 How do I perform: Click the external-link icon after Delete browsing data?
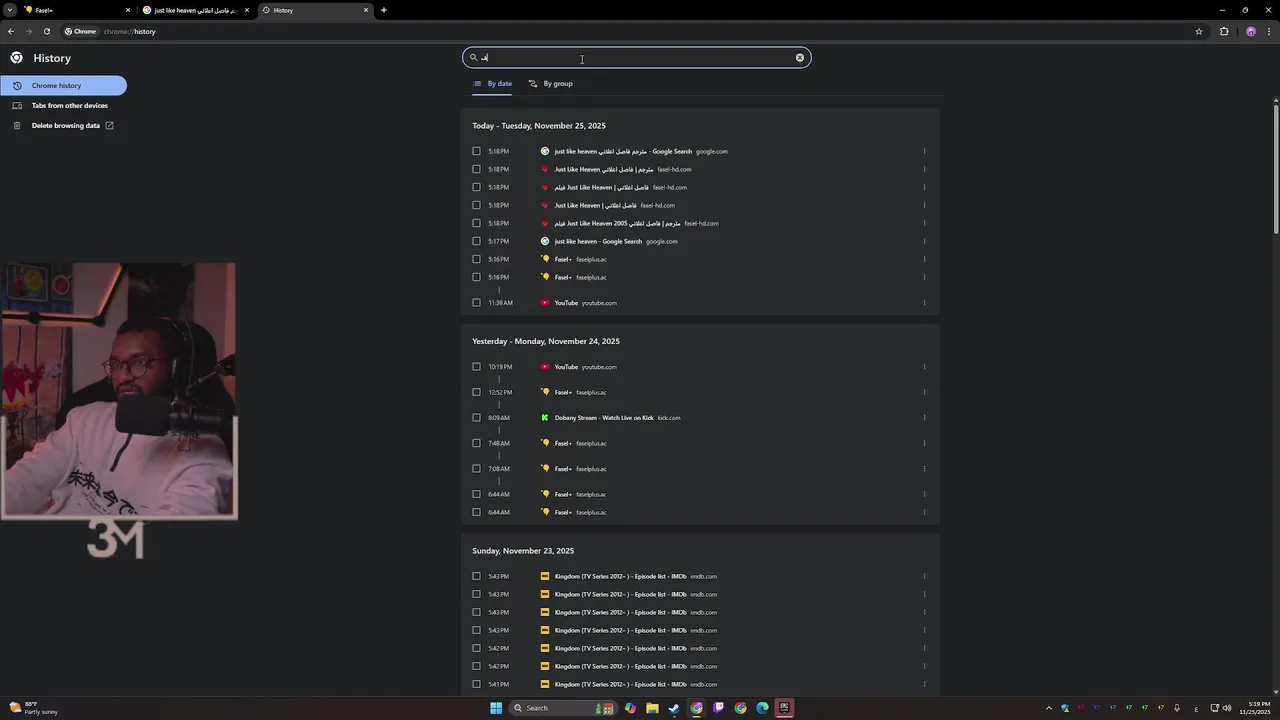point(109,126)
